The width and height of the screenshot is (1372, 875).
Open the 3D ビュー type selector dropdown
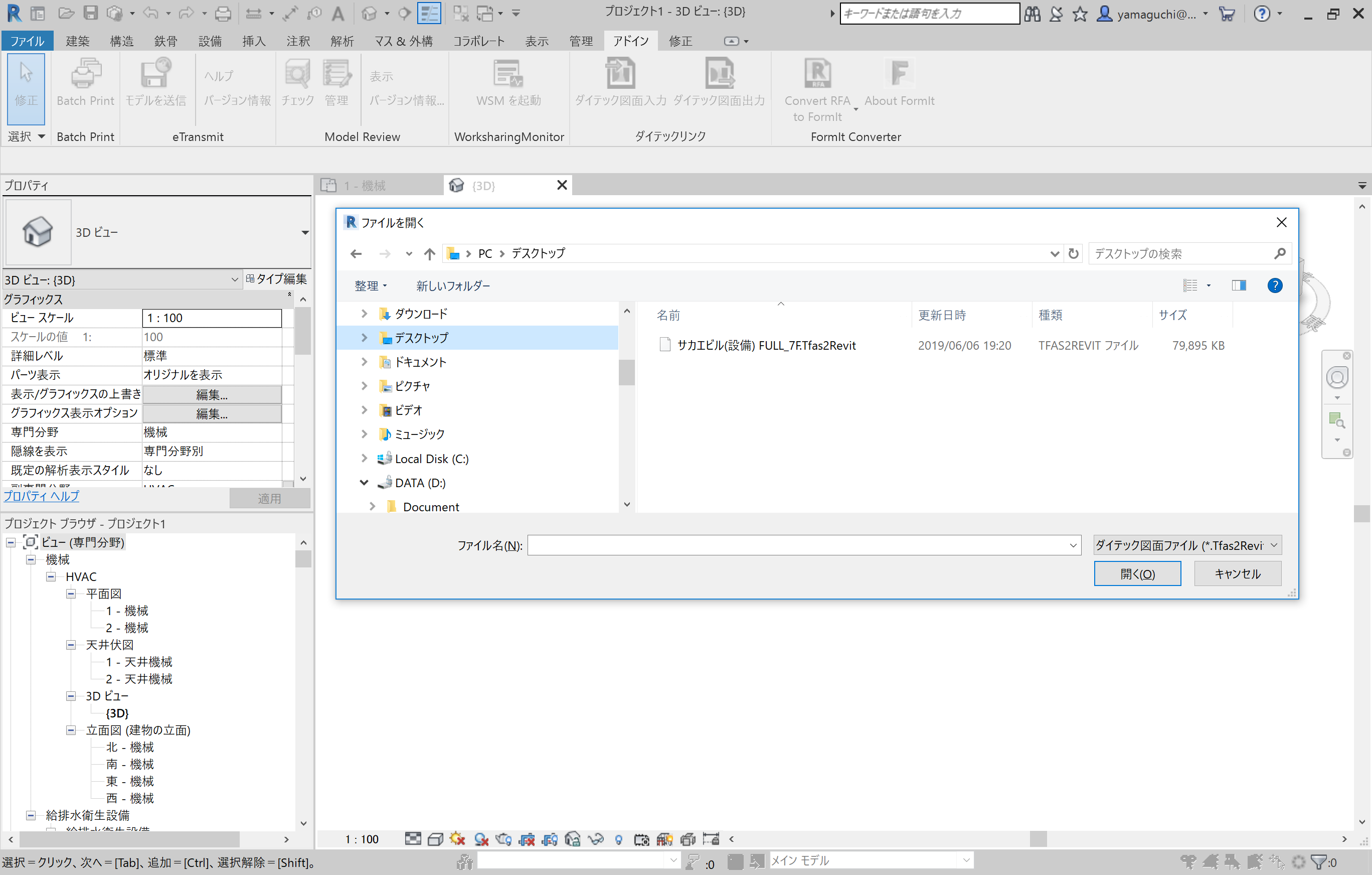click(x=305, y=233)
